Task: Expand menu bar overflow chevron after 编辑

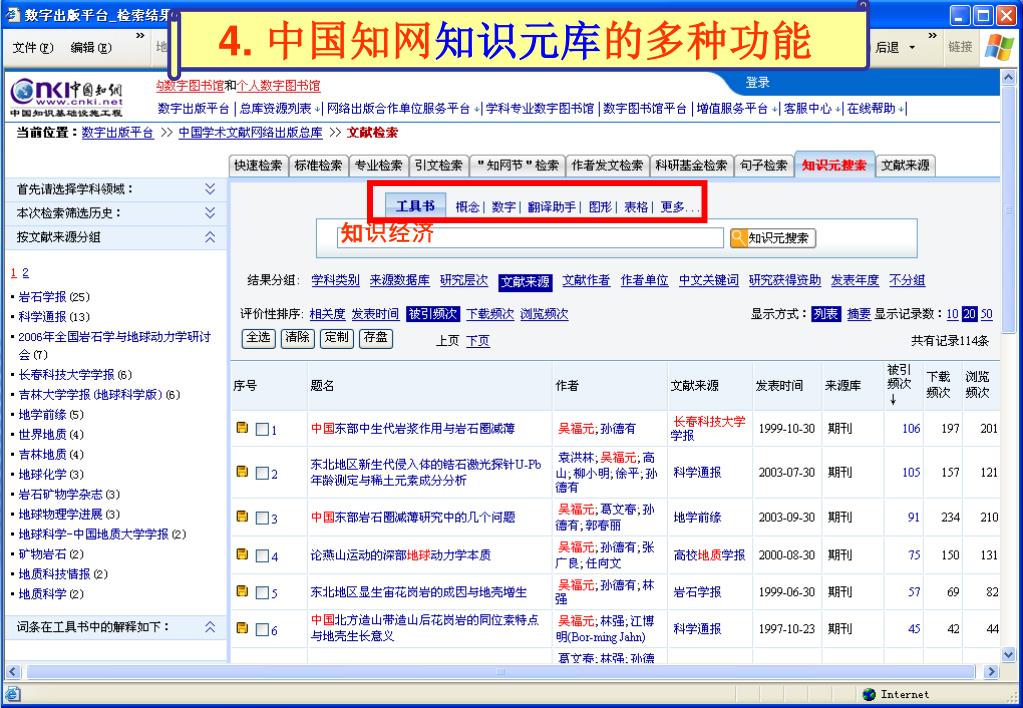Action: point(140,36)
